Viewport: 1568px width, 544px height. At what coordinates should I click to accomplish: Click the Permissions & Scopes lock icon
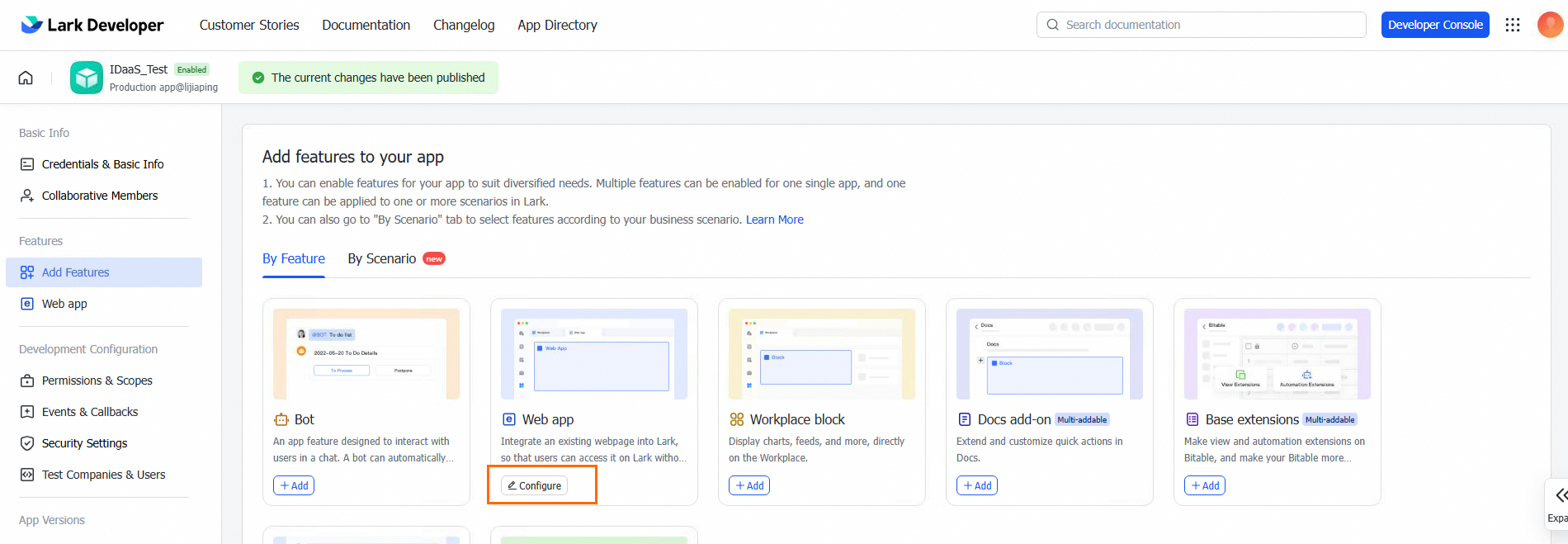click(27, 381)
